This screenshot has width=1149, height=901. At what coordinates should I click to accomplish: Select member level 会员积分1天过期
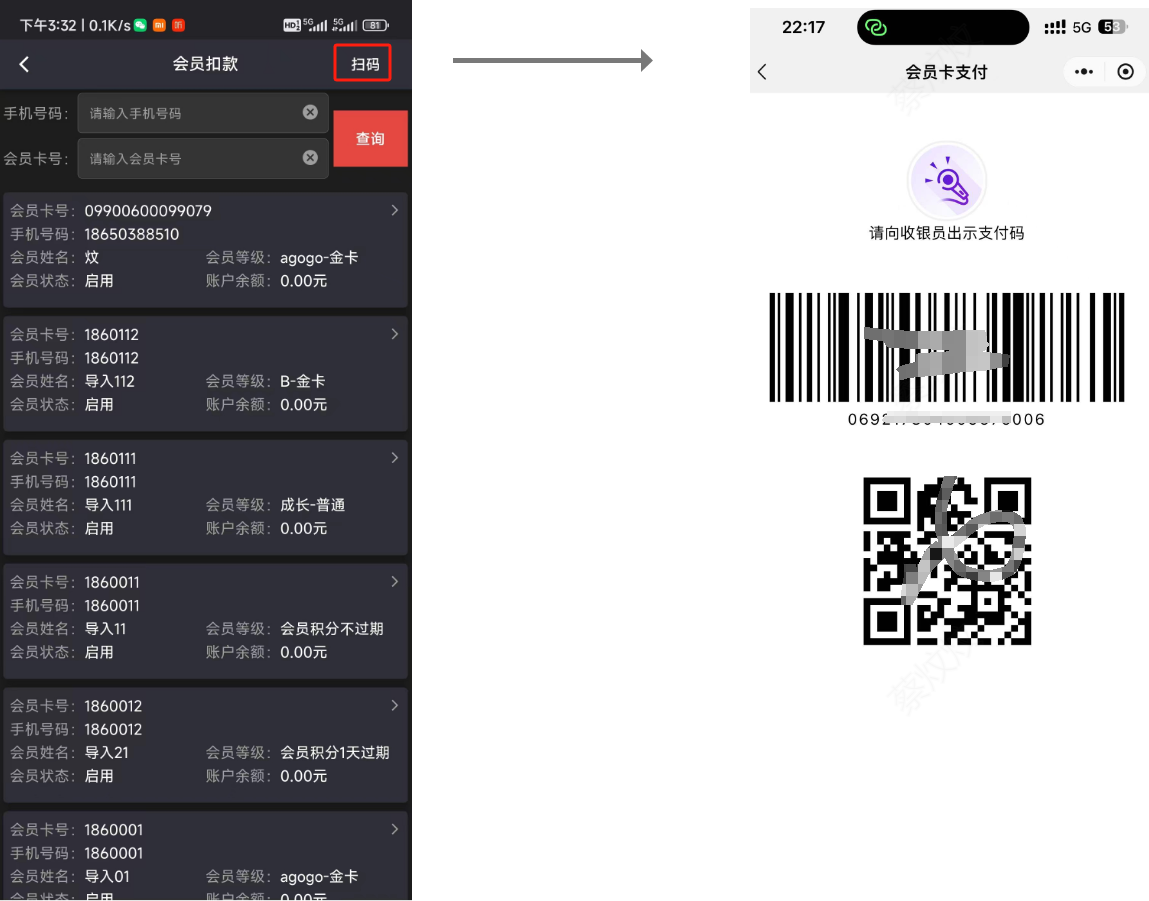tap(335, 753)
